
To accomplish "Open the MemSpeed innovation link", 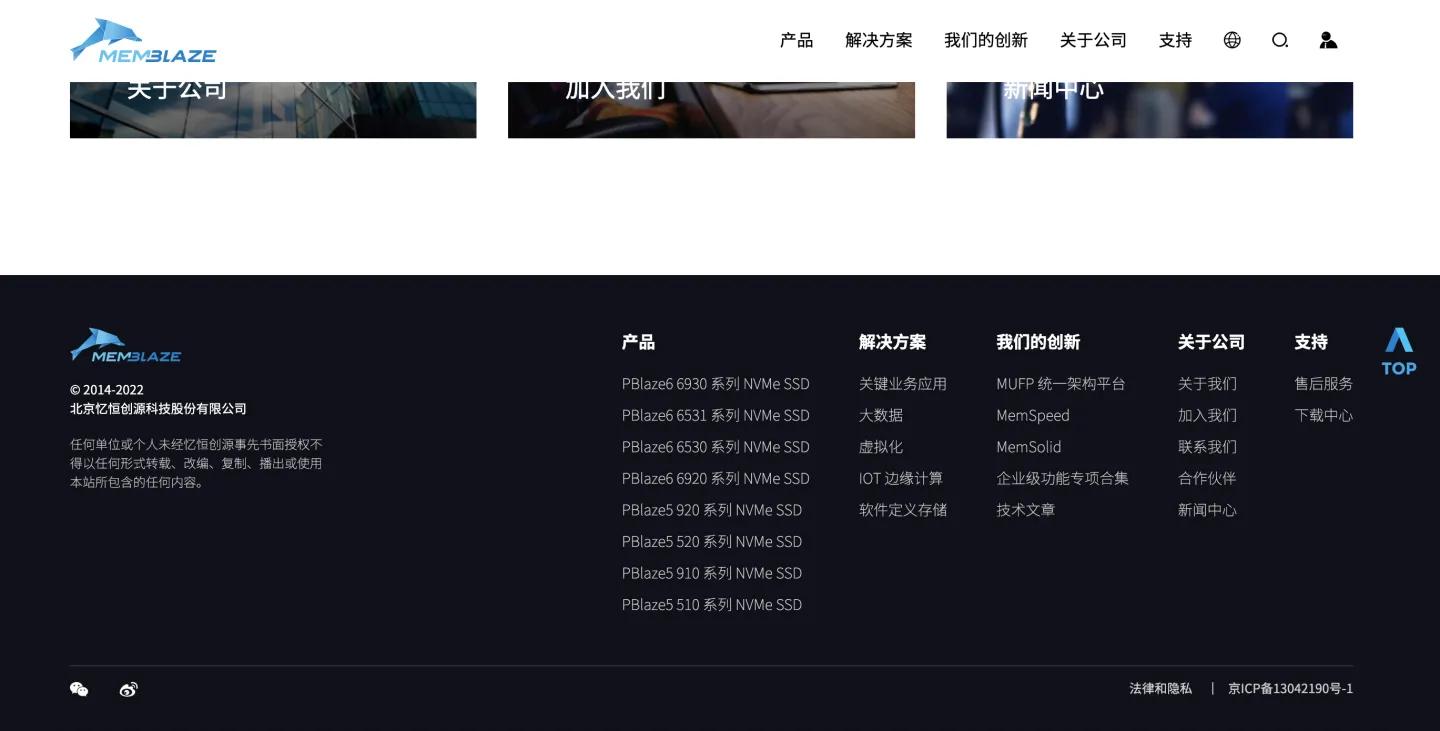I will pyautogui.click(x=1032, y=415).
